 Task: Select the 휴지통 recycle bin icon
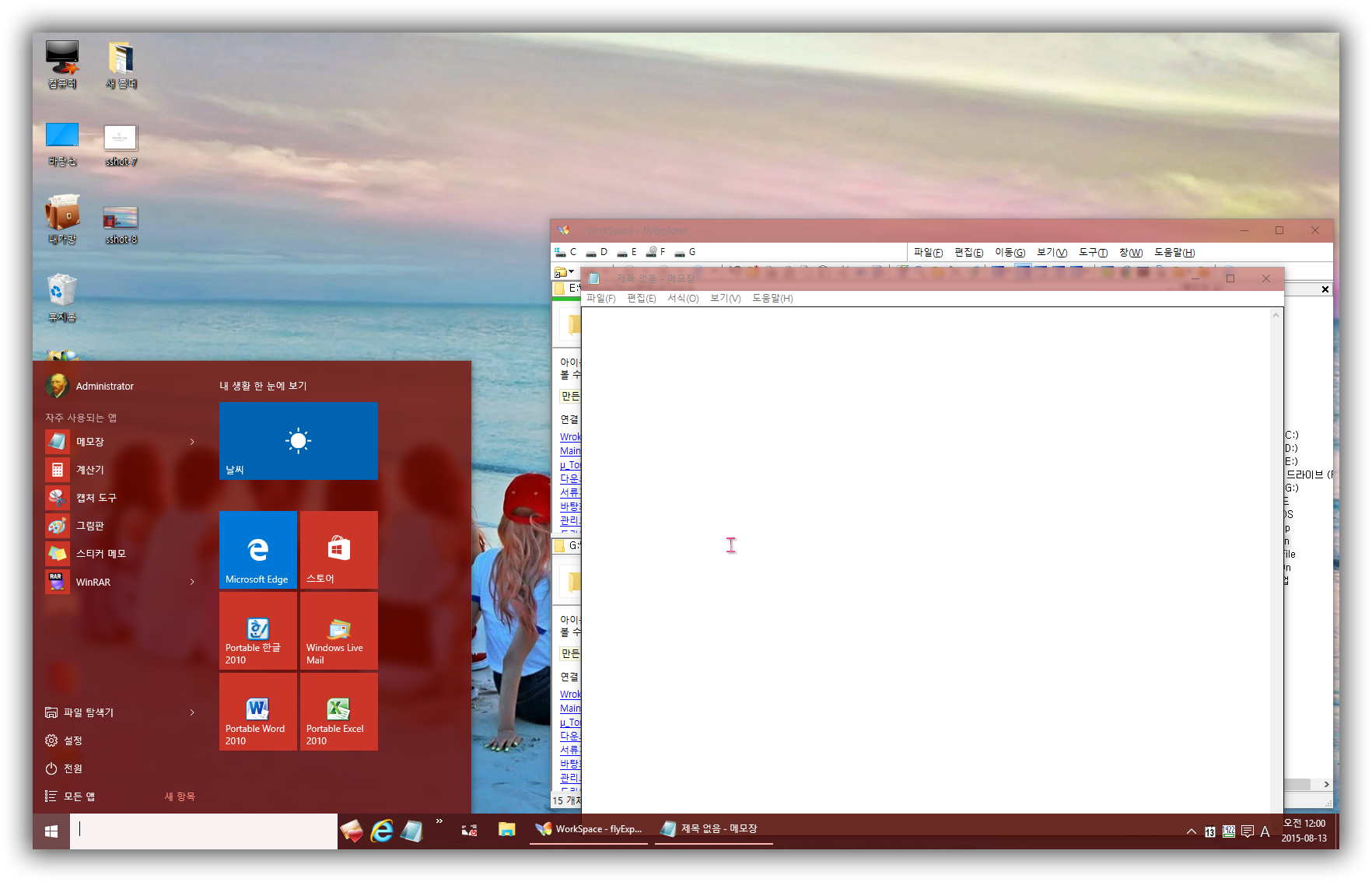click(62, 298)
